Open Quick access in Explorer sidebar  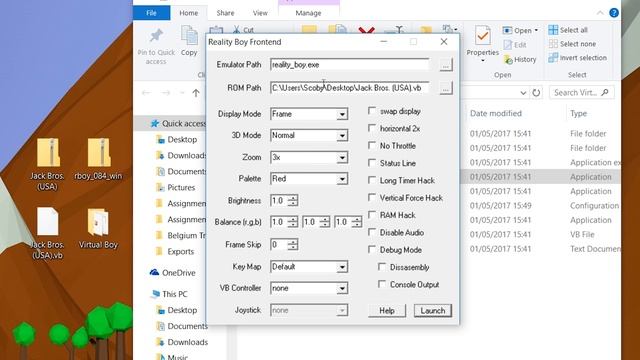tap(178, 123)
